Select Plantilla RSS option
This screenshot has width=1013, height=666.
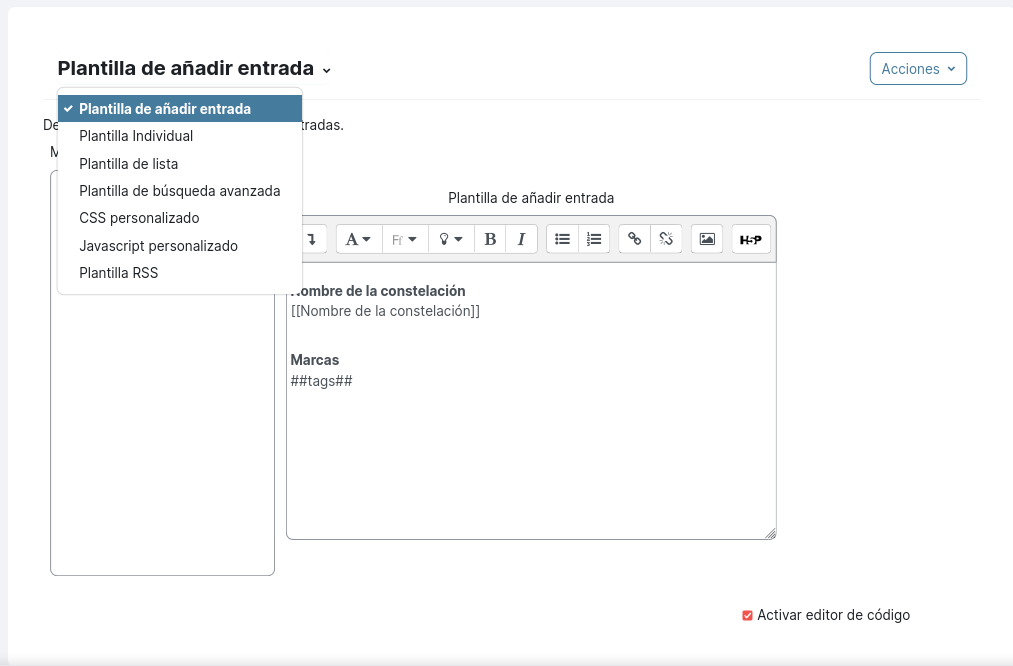180,273
